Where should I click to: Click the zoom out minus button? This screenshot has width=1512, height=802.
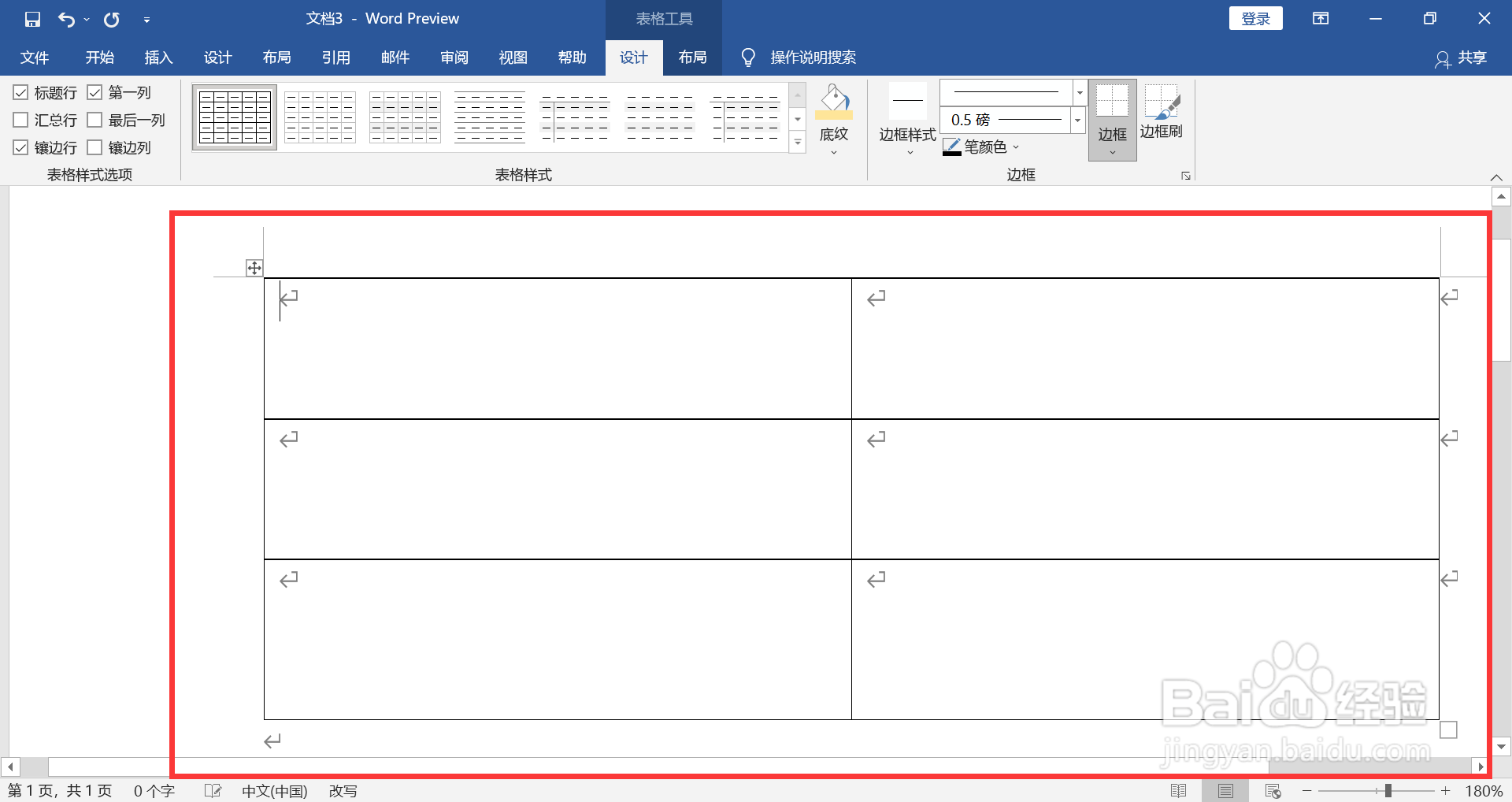[x=1307, y=790]
